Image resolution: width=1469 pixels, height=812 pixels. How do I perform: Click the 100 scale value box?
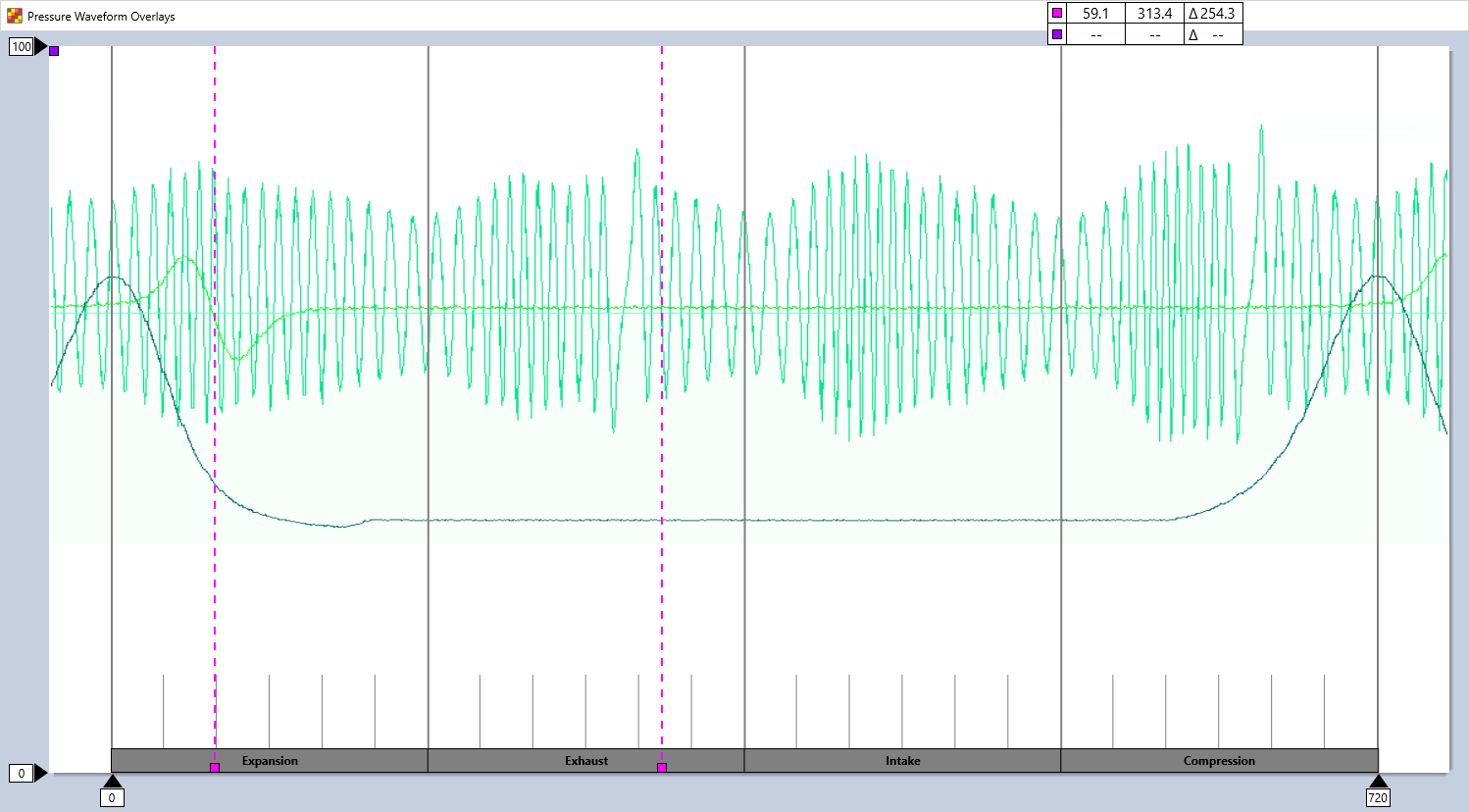click(21, 45)
